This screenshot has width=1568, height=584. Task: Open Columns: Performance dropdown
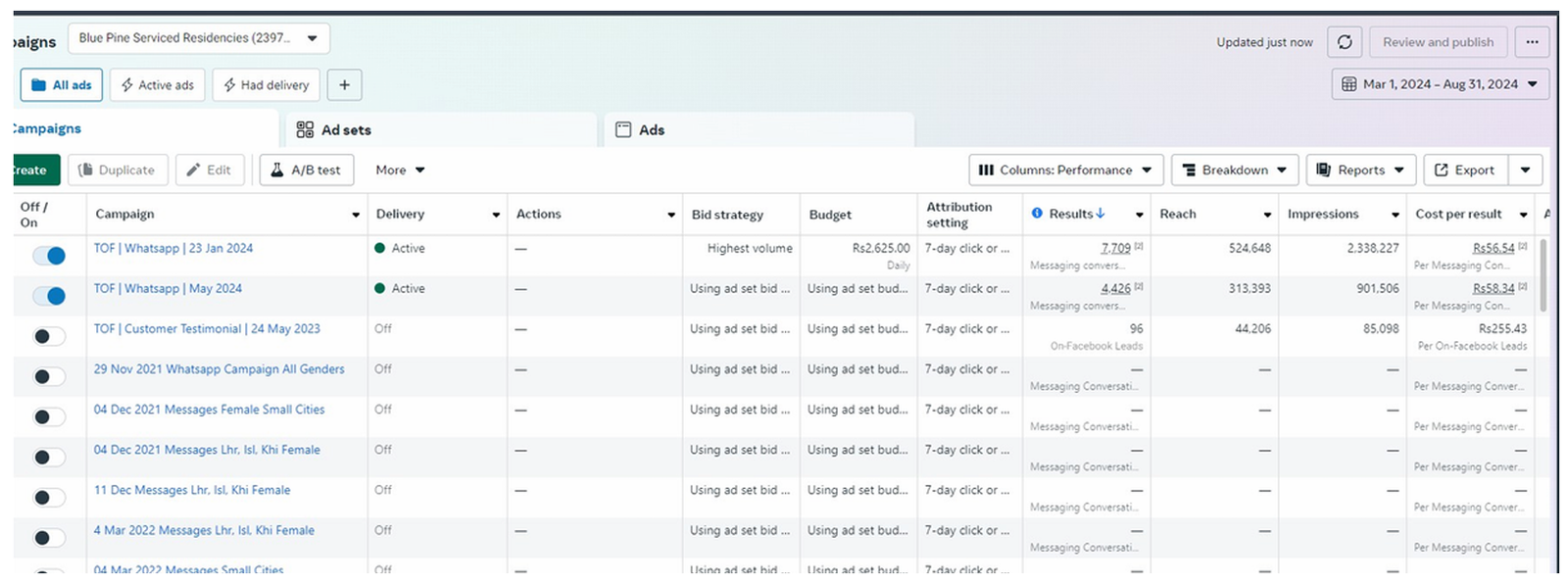[1066, 170]
